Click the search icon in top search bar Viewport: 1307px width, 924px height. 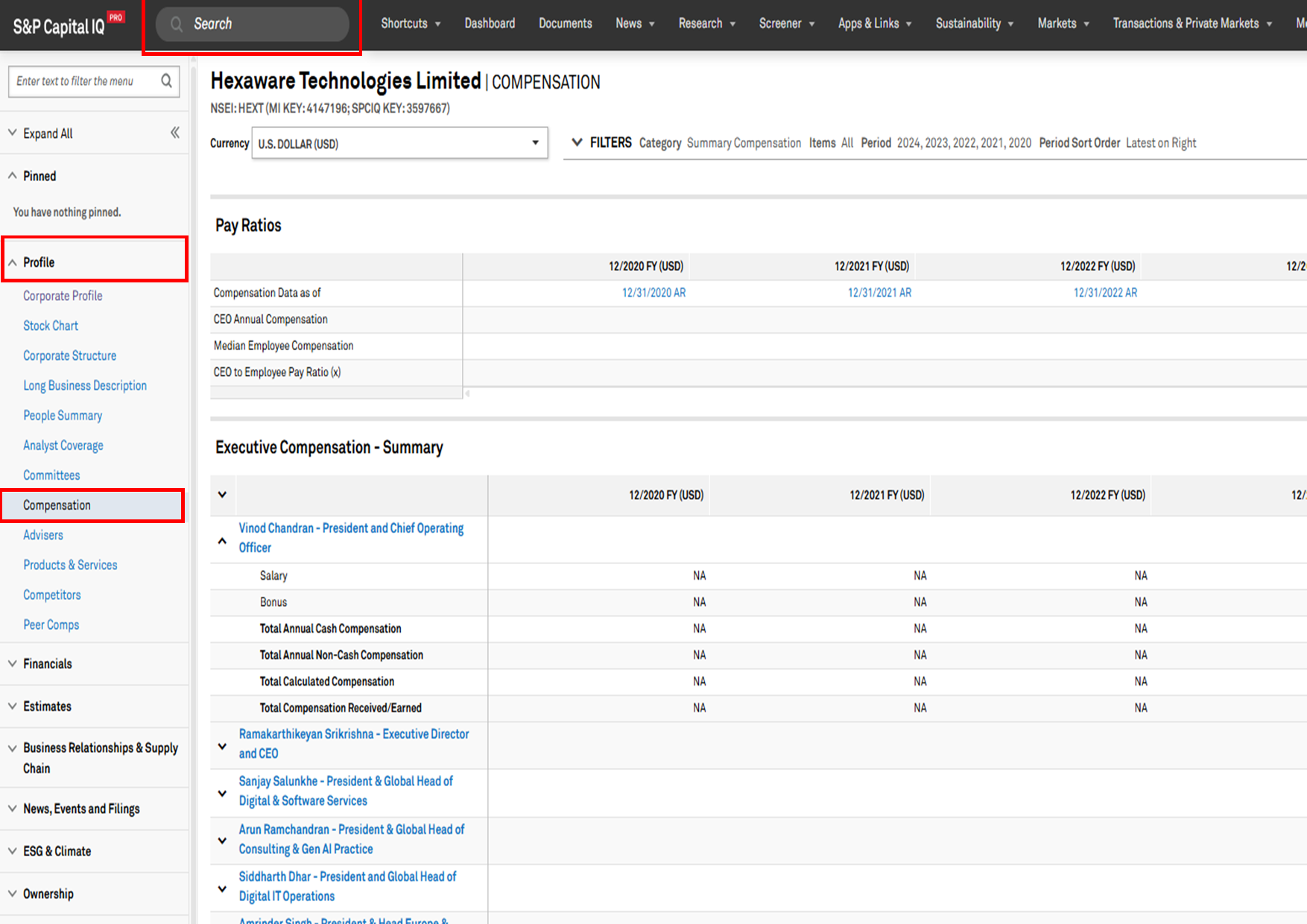(177, 24)
